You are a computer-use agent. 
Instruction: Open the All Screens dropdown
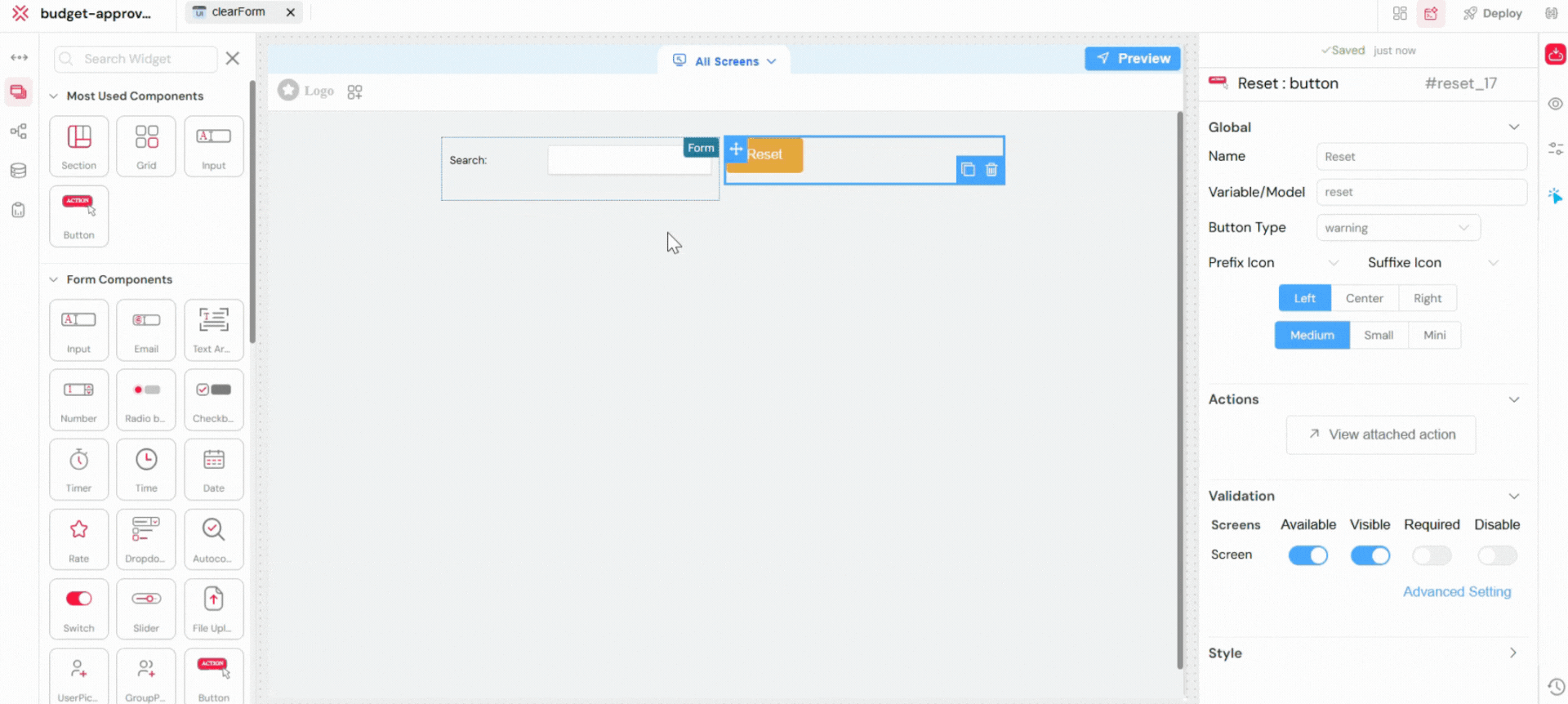coord(724,61)
